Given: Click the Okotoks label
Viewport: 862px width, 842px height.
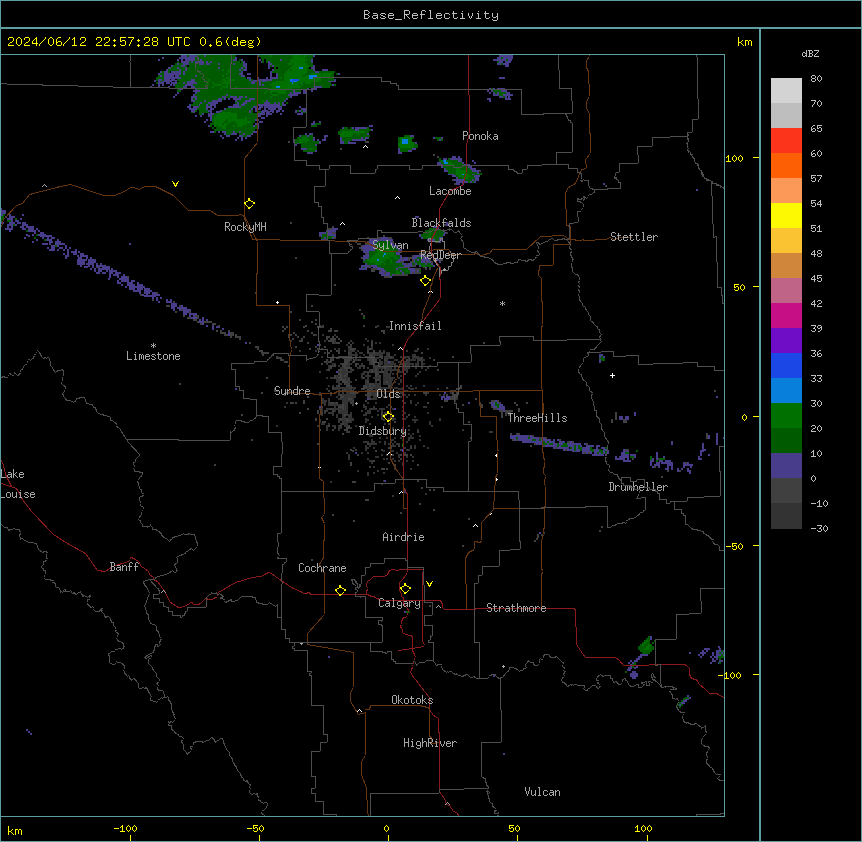Looking at the screenshot, I should pyautogui.click(x=412, y=700).
